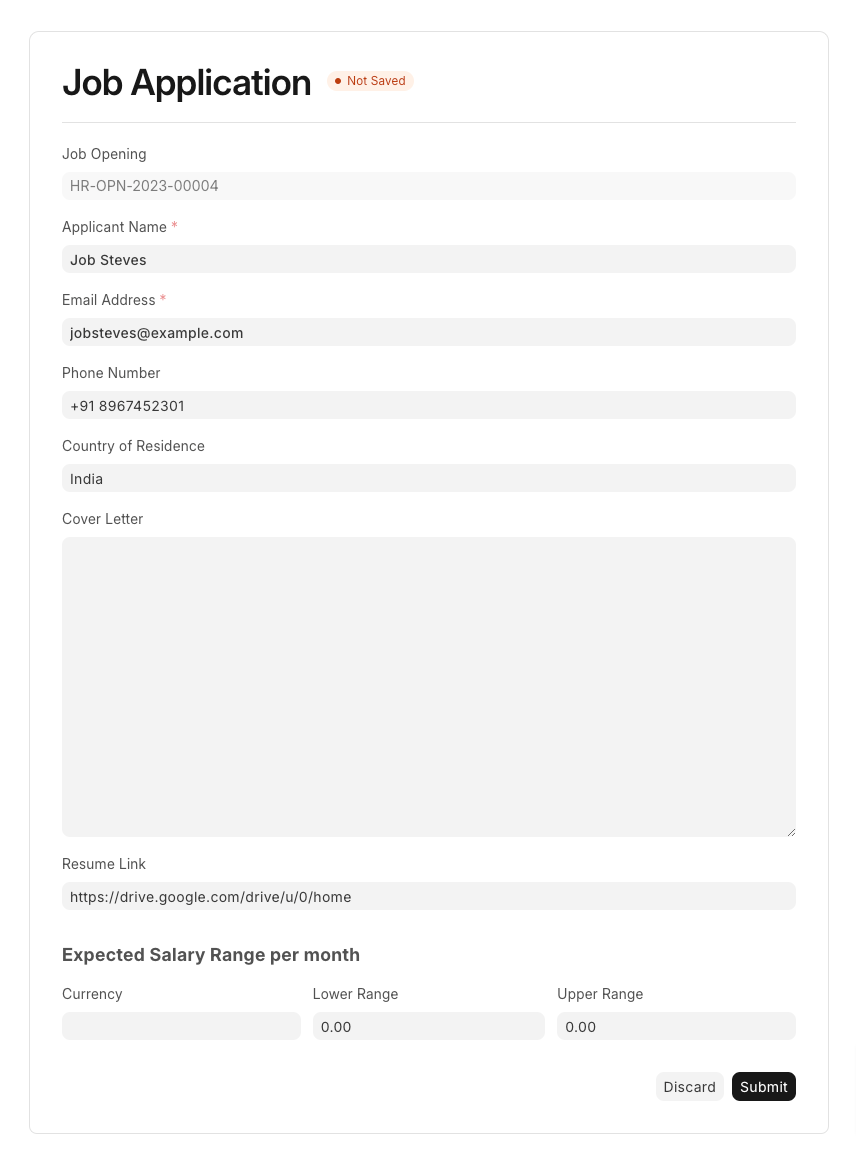This screenshot has height=1161, width=856.
Task: Click the Cover Letter resize handle
Action: pyautogui.click(x=791, y=831)
